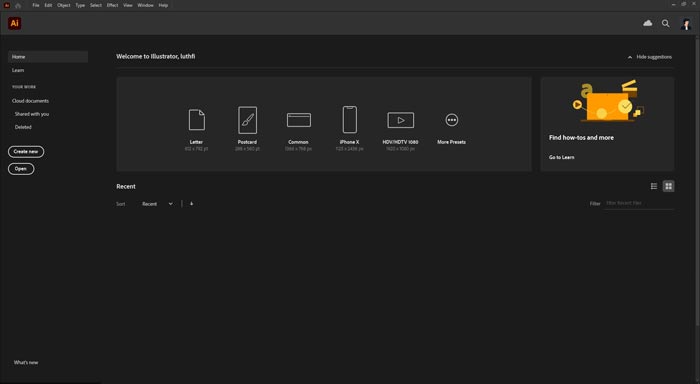The width and height of the screenshot is (700, 384).
Task: Select the Letter document preset
Action: 196,128
